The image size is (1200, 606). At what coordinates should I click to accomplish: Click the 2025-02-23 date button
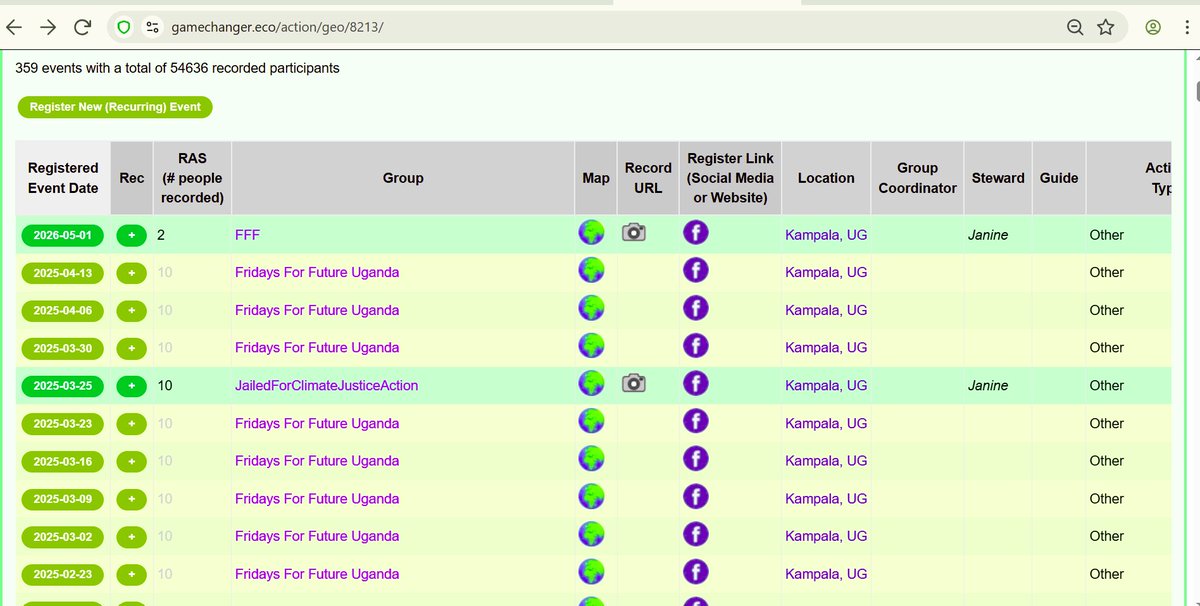62,575
